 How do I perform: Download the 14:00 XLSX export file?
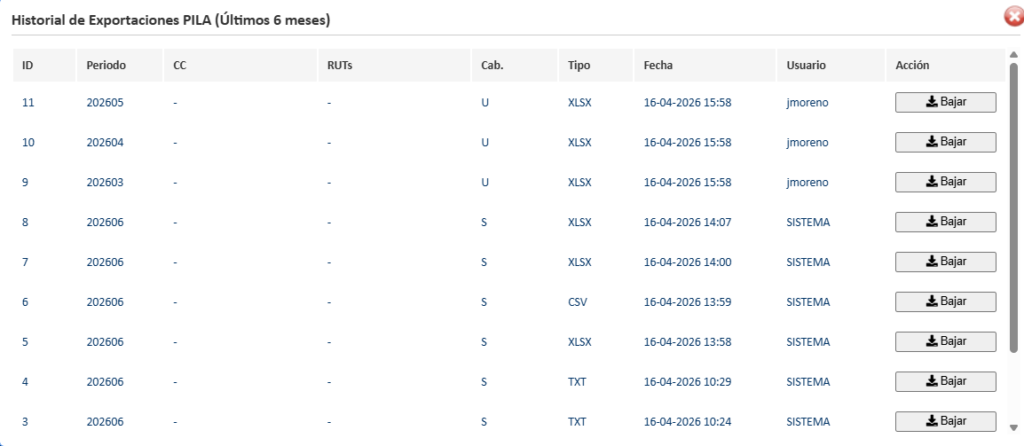pyautogui.click(x=945, y=262)
